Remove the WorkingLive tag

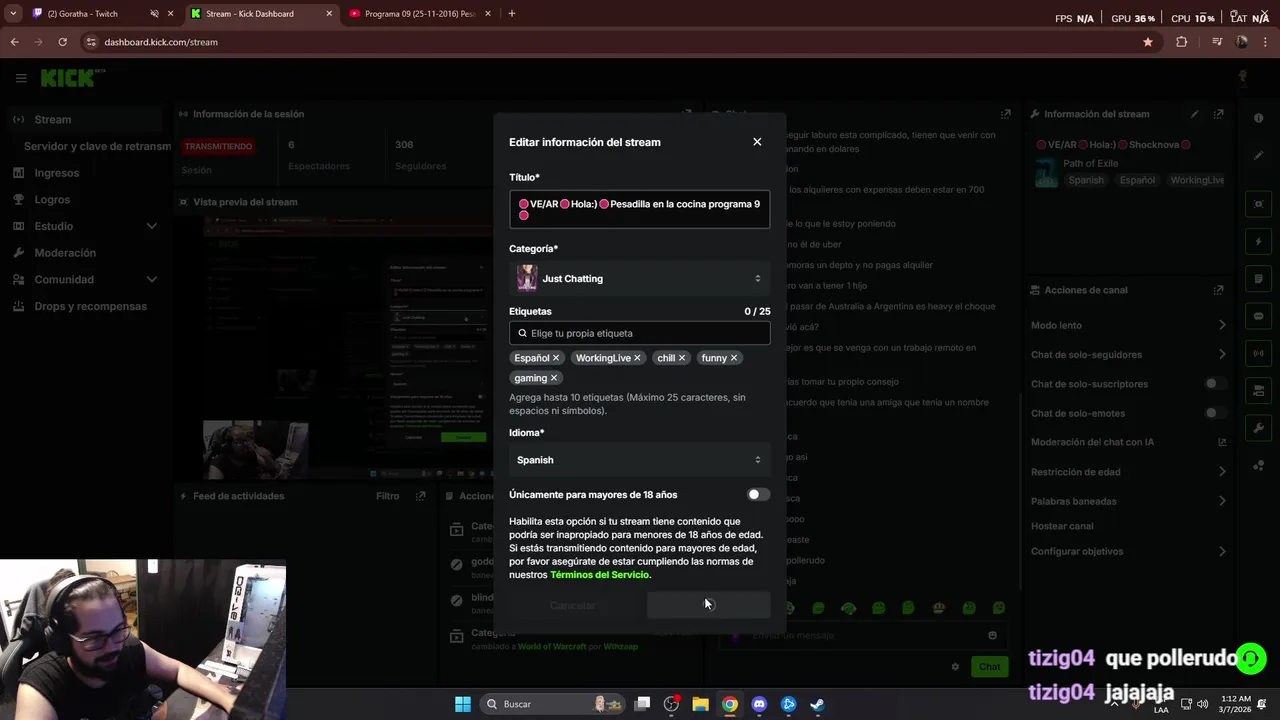pos(637,358)
